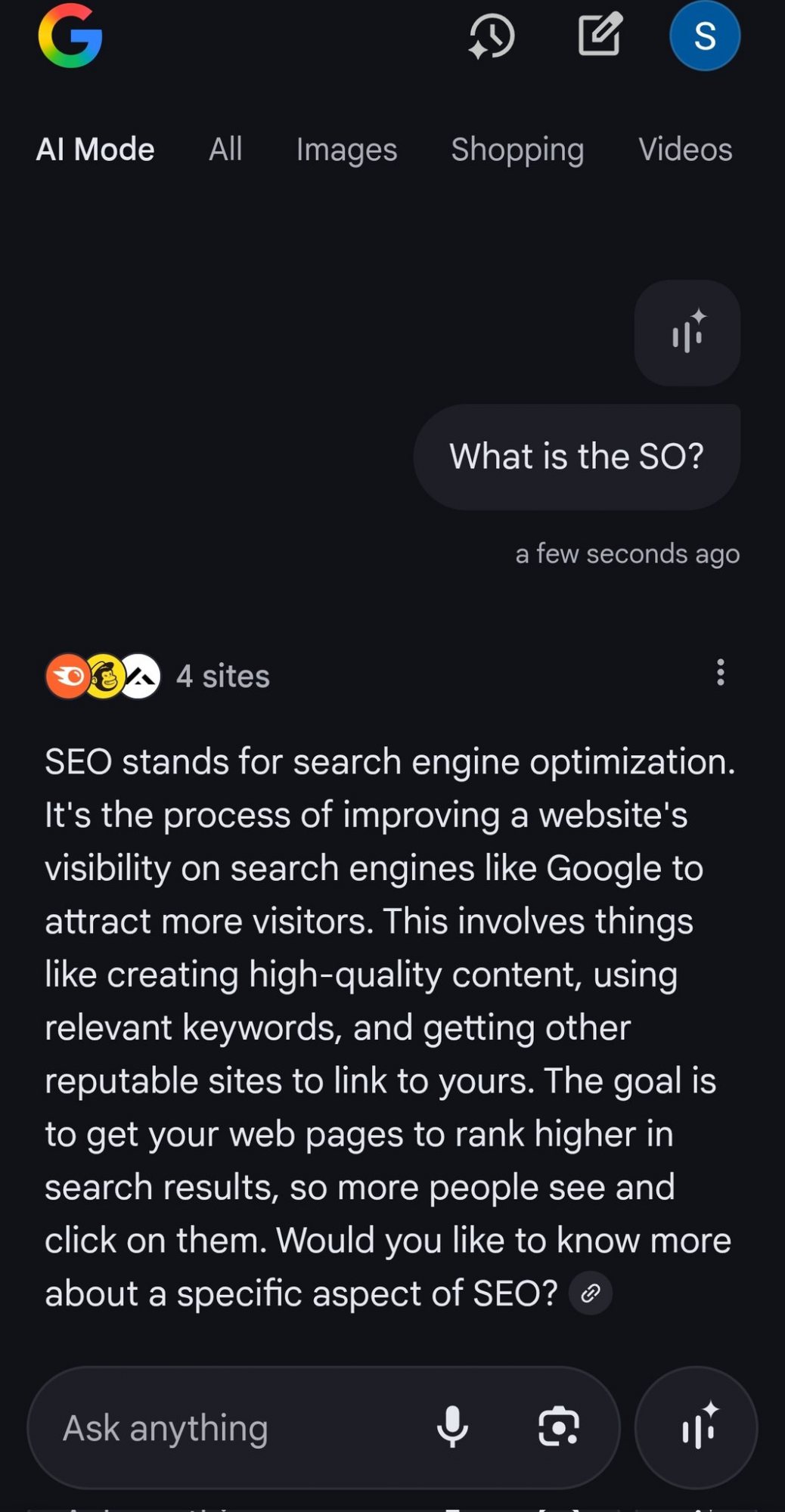Tap the Mailchimp source icon
Screen dimensions: 785x1512
[x=104, y=676]
